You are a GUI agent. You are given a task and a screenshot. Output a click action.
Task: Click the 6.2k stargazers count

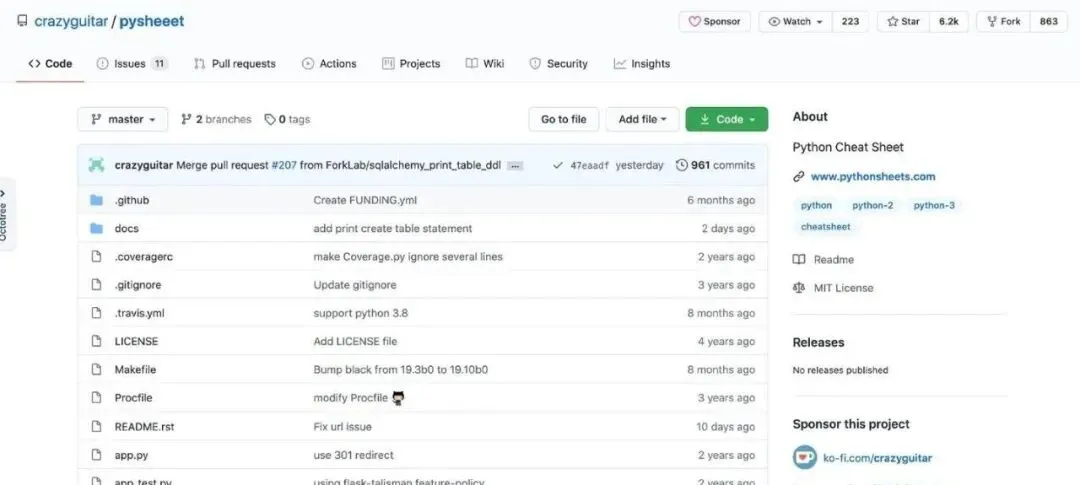pos(948,21)
